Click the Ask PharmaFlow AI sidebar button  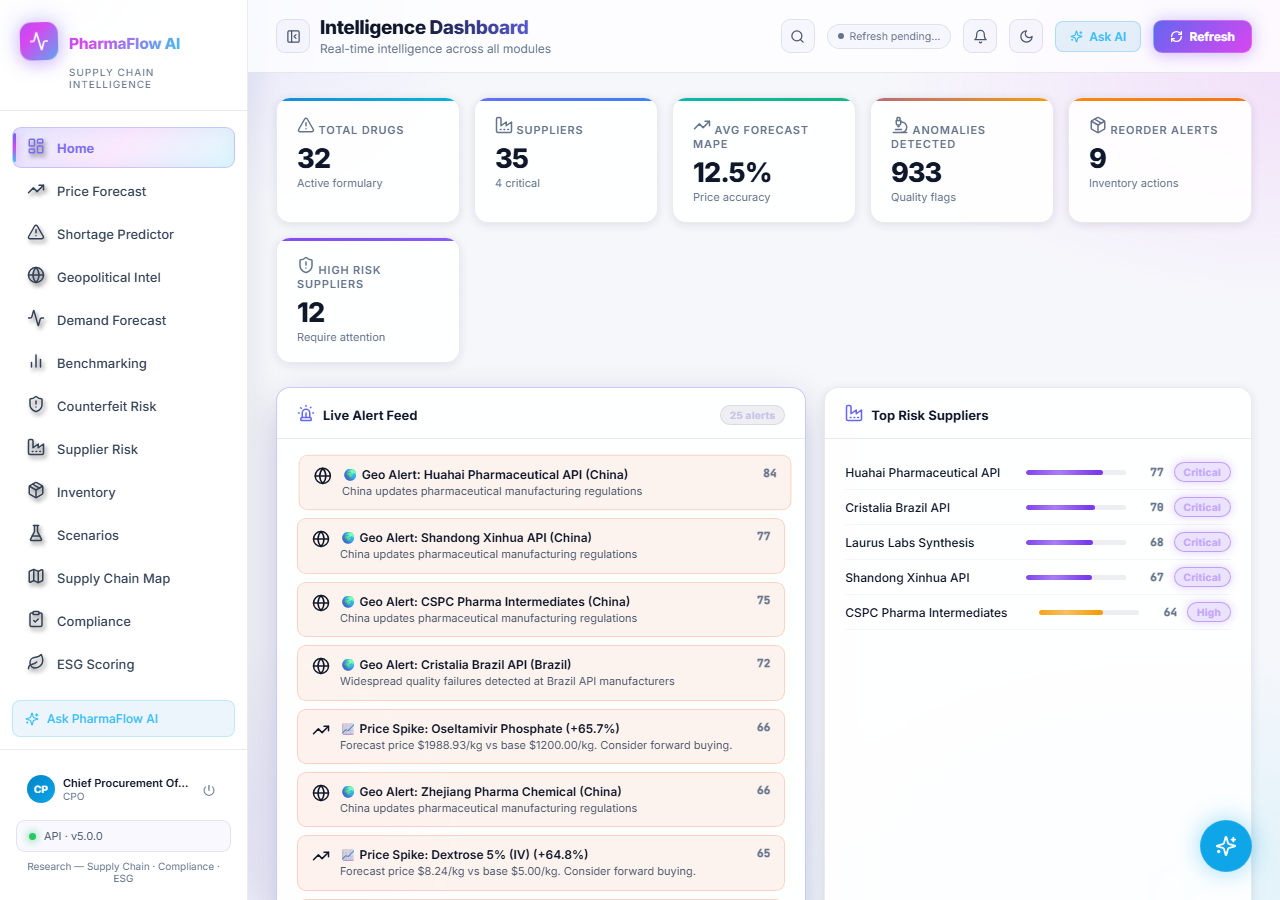[124, 719]
